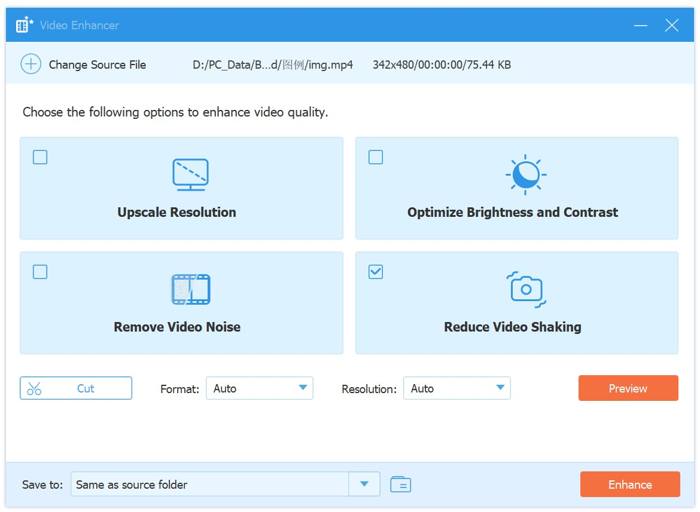Click the Remove Video Noise film icon

191,289
